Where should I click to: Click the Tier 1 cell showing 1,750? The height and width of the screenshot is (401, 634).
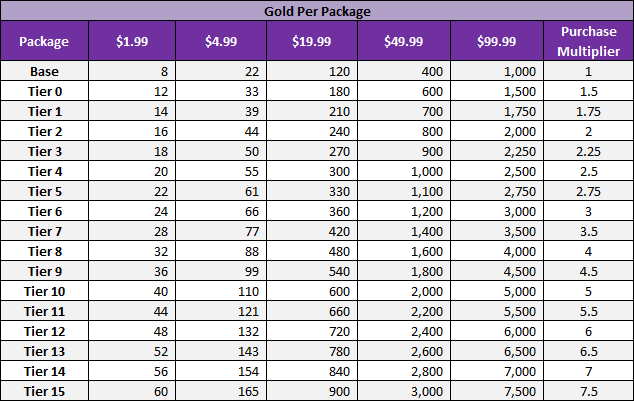pos(496,109)
